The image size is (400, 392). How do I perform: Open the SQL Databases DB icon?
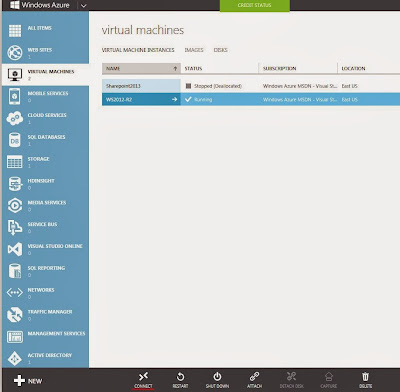15,140
